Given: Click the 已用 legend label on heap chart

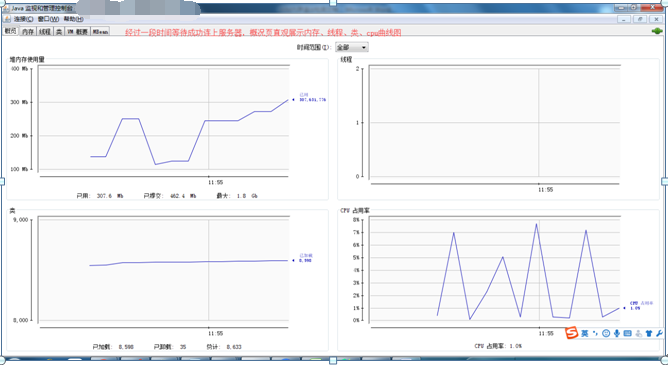Looking at the screenshot, I should [303, 95].
